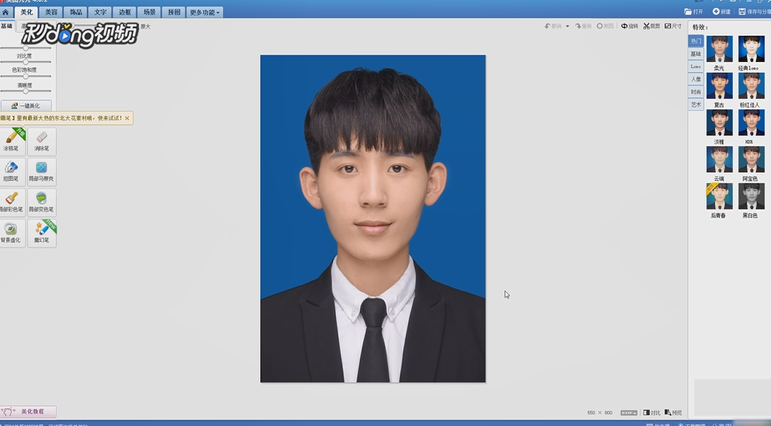Switch to the 美化 tab
The image size is (771, 426).
[27, 12]
